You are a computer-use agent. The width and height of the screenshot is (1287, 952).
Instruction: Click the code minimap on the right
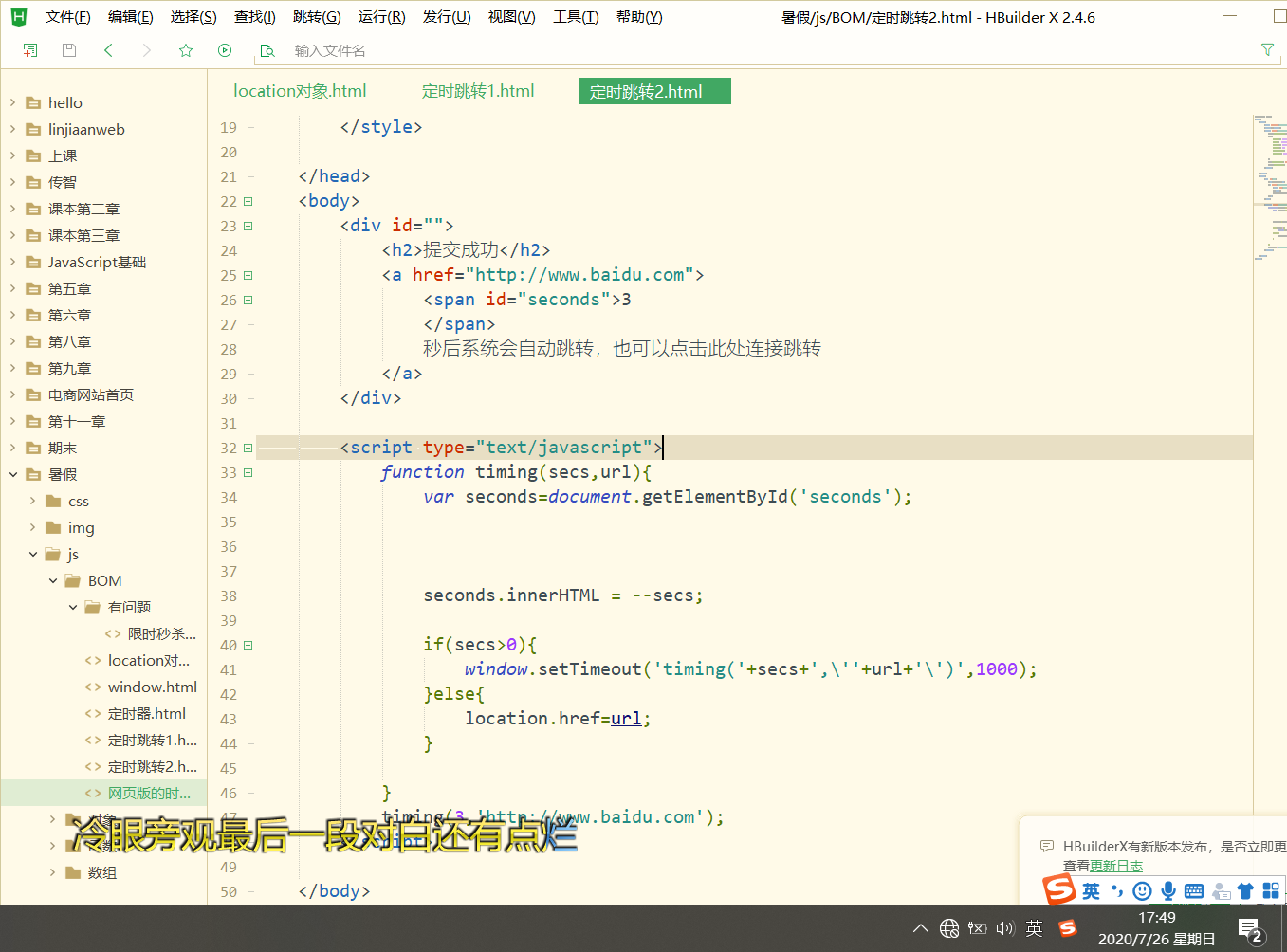pos(1270,190)
